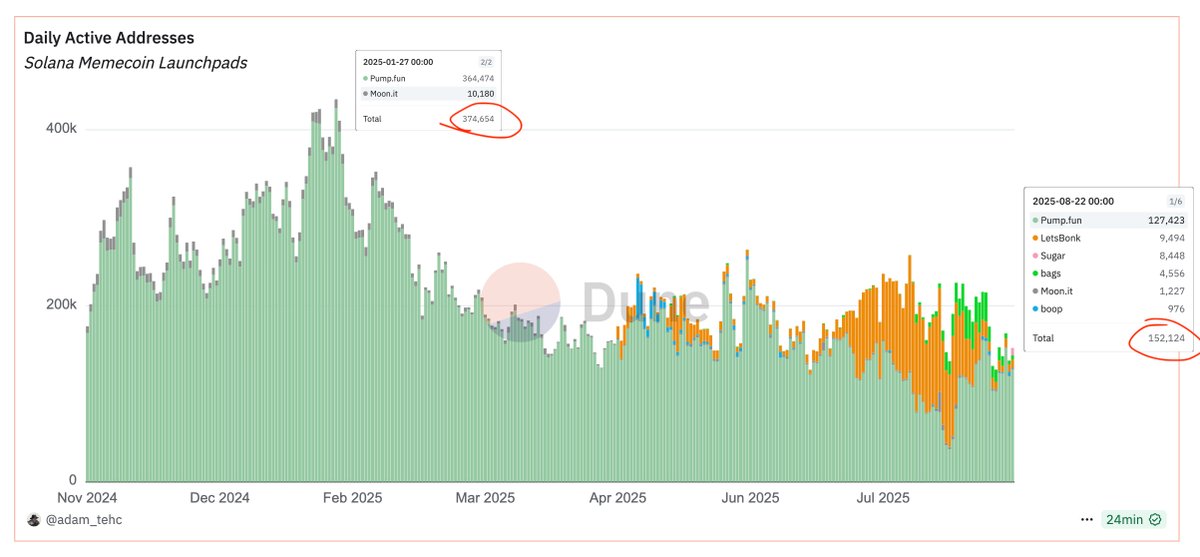Click the Pump.fun value 364,474
The image size is (1200, 557).
[x=477, y=78]
